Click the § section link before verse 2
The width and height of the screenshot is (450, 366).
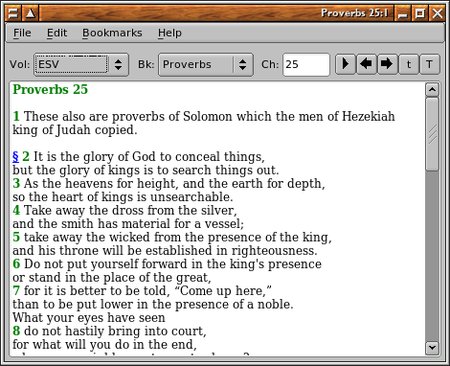tap(16, 157)
